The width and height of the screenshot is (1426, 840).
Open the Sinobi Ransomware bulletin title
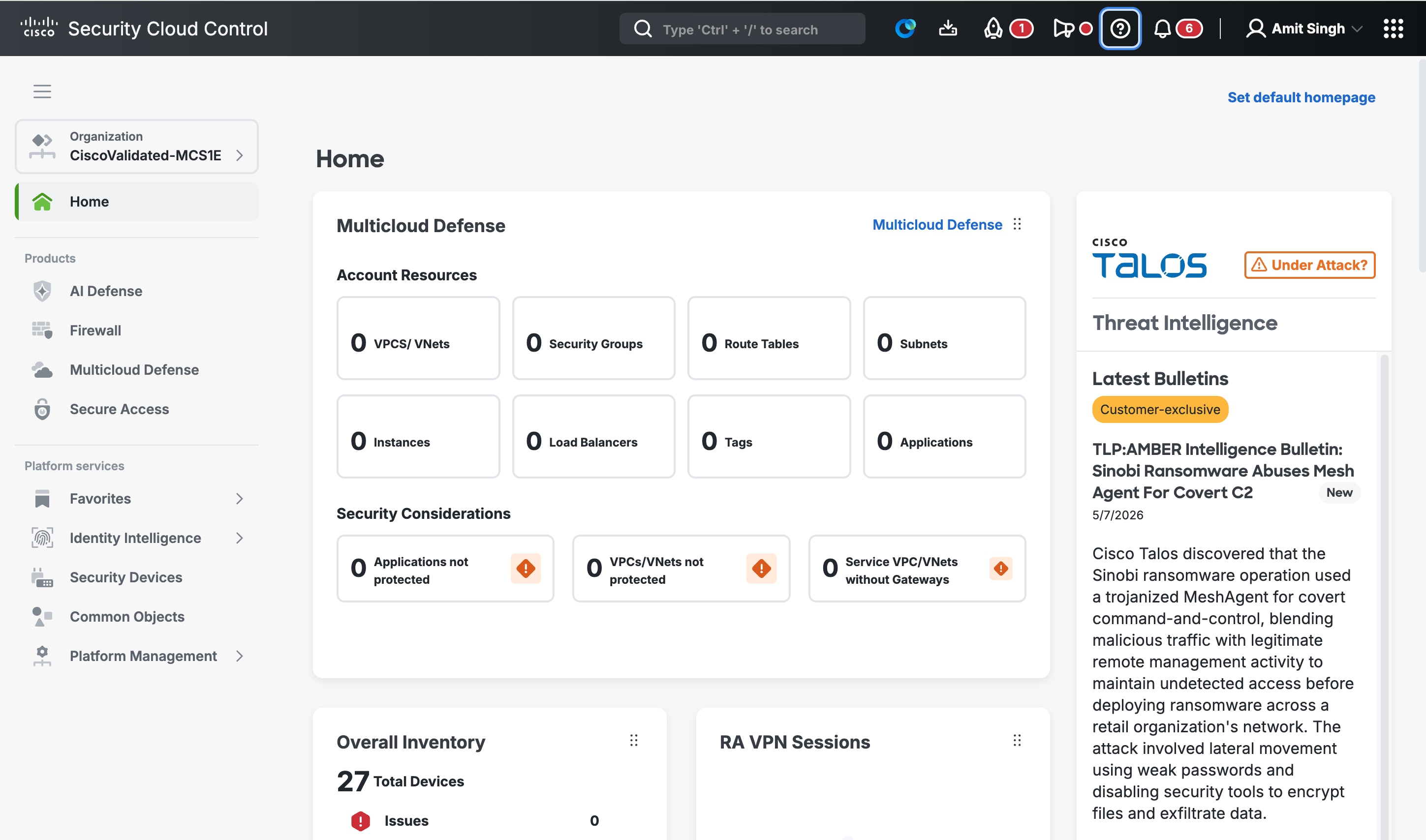pyautogui.click(x=1222, y=471)
